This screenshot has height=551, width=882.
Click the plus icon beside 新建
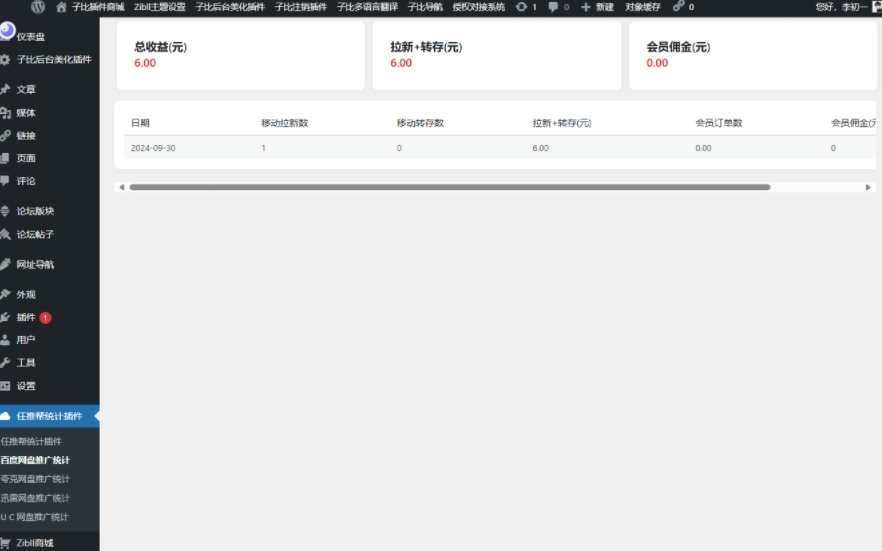(586, 7)
